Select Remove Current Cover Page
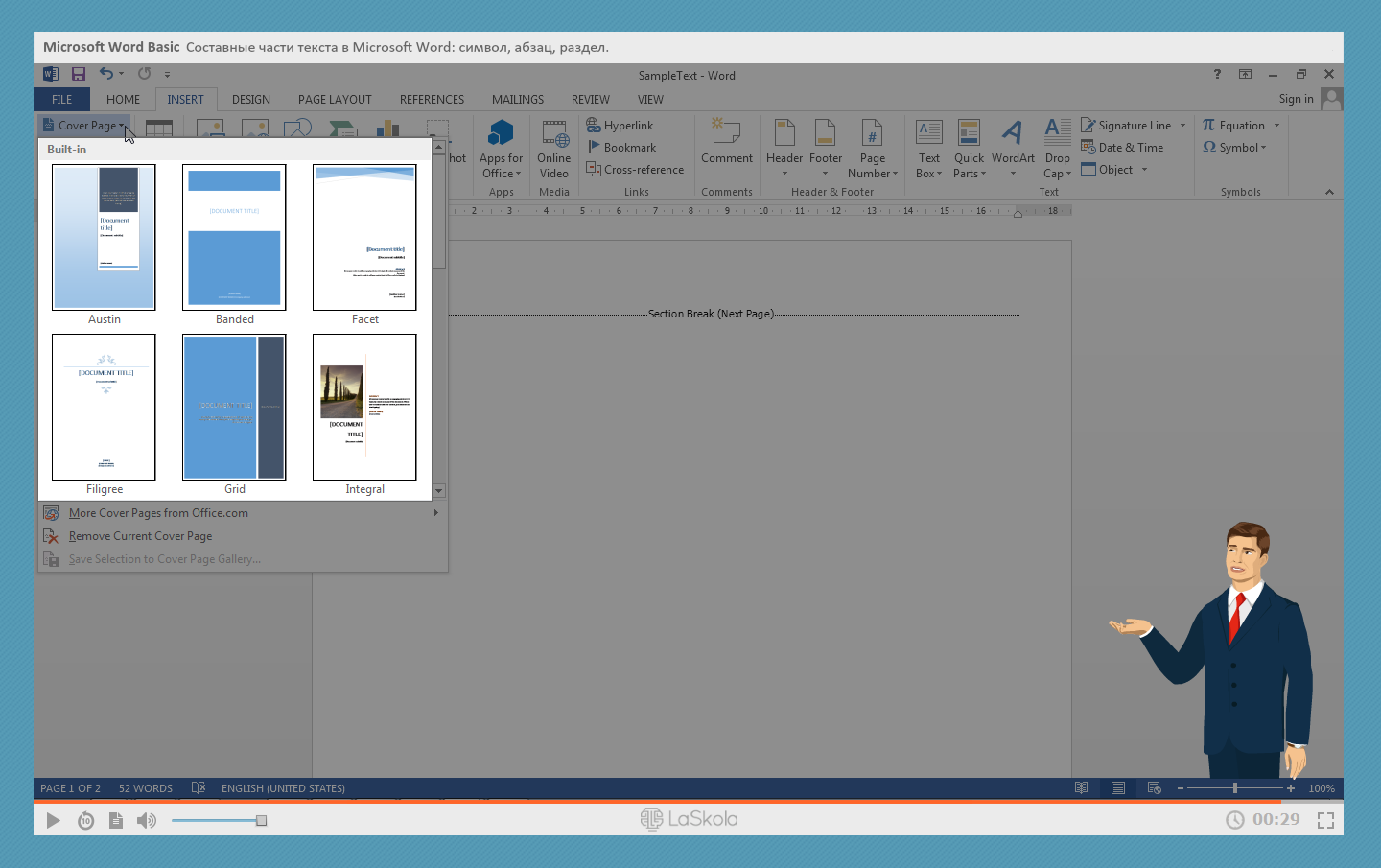1381x868 pixels. point(140,536)
